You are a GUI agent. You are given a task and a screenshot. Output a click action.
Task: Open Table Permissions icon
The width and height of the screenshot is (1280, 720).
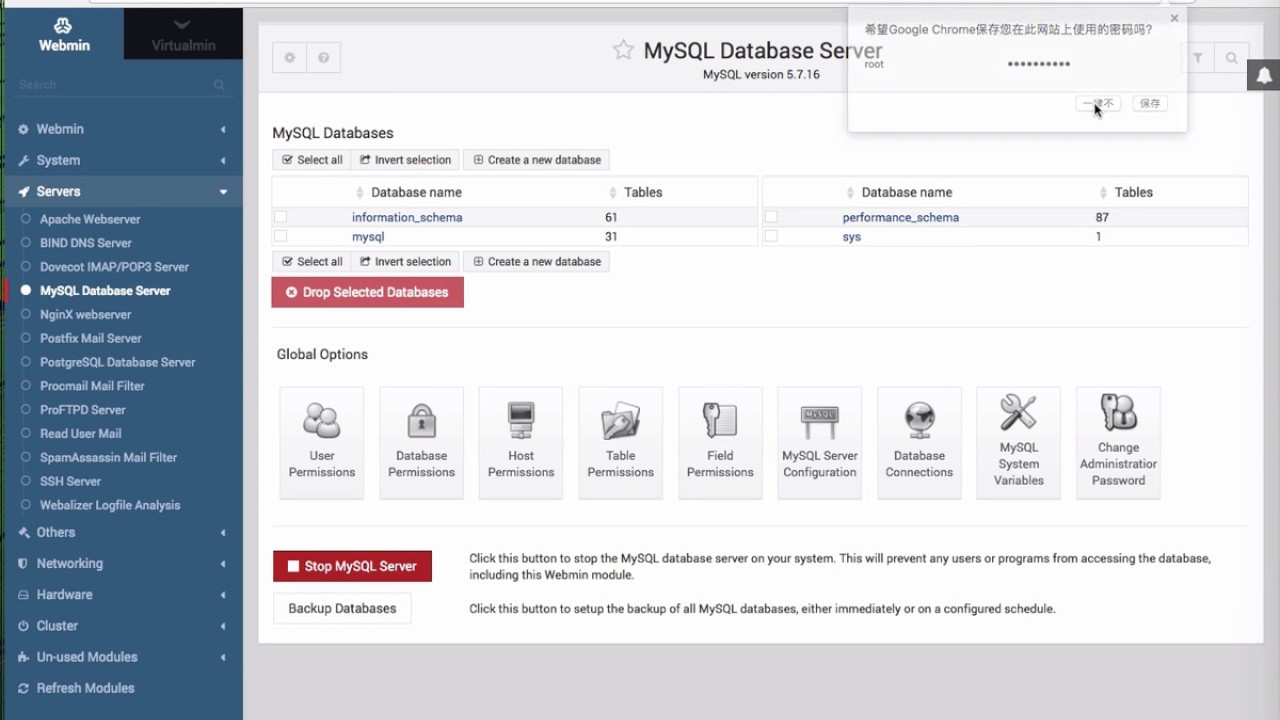pos(620,442)
